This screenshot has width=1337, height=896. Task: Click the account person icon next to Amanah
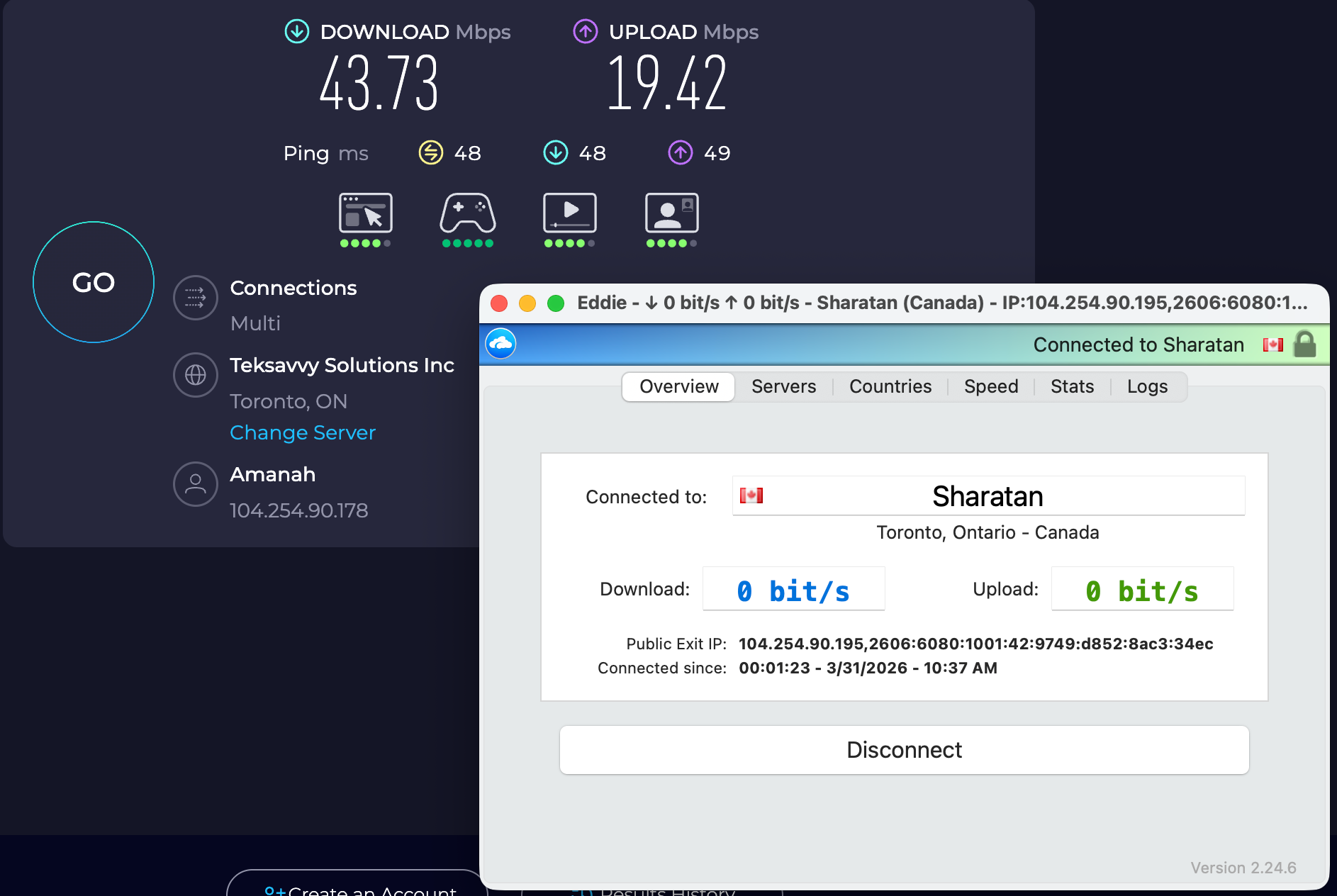pos(195,484)
